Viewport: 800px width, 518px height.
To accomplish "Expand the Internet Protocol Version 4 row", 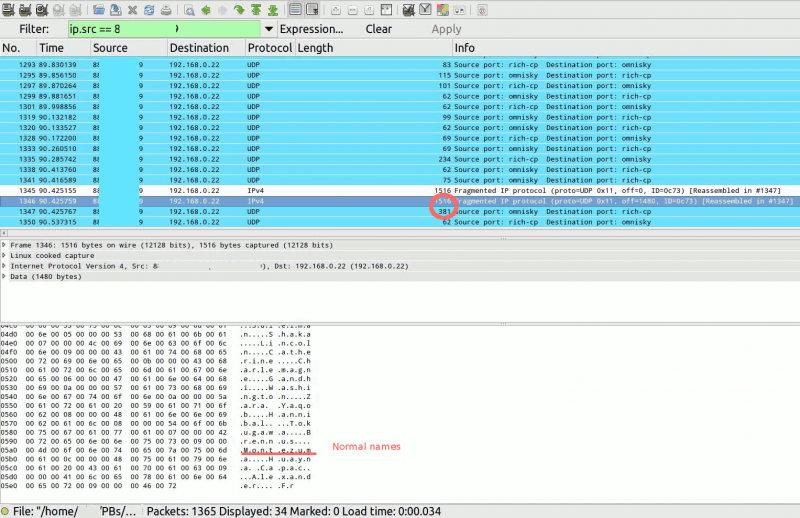I will tap(5, 266).
